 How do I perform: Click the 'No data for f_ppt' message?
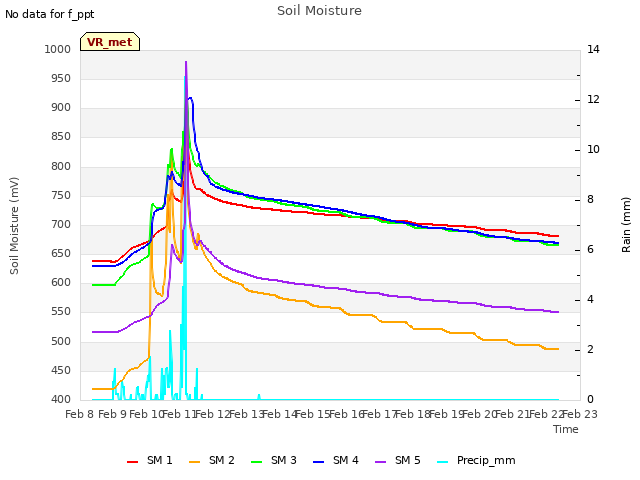(x=49, y=14)
